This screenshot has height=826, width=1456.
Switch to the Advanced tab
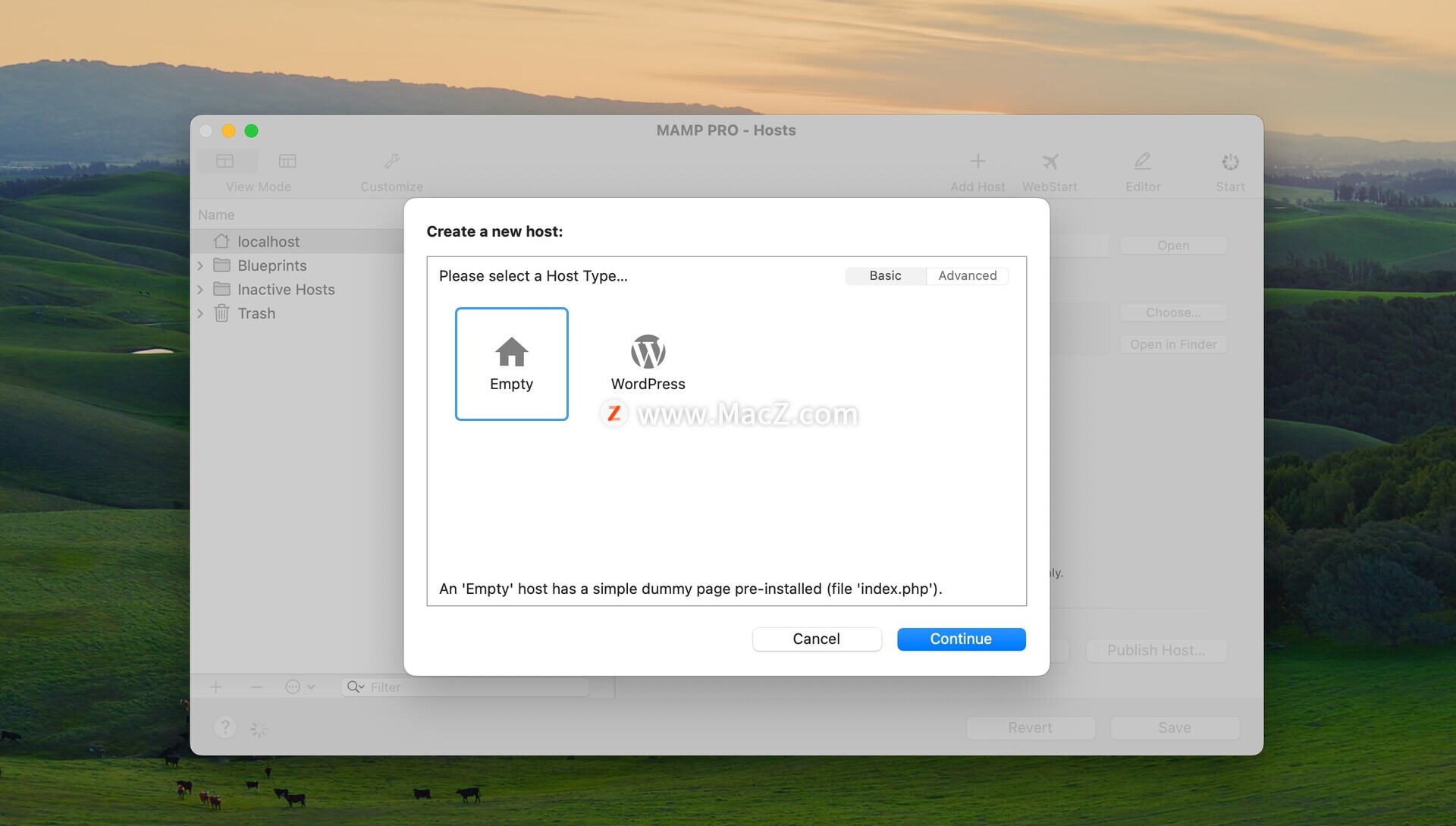(x=967, y=275)
